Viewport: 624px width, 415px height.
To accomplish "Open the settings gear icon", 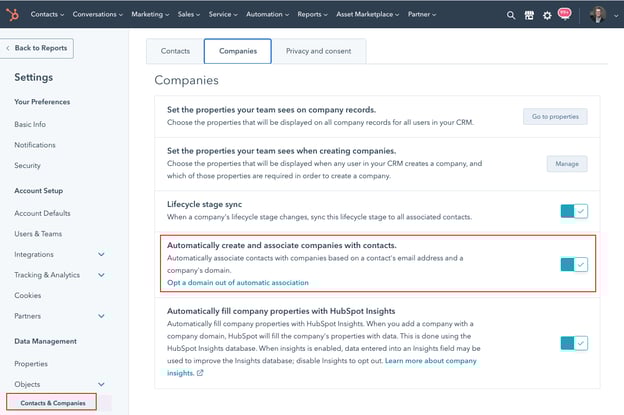I will click(x=546, y=15).
